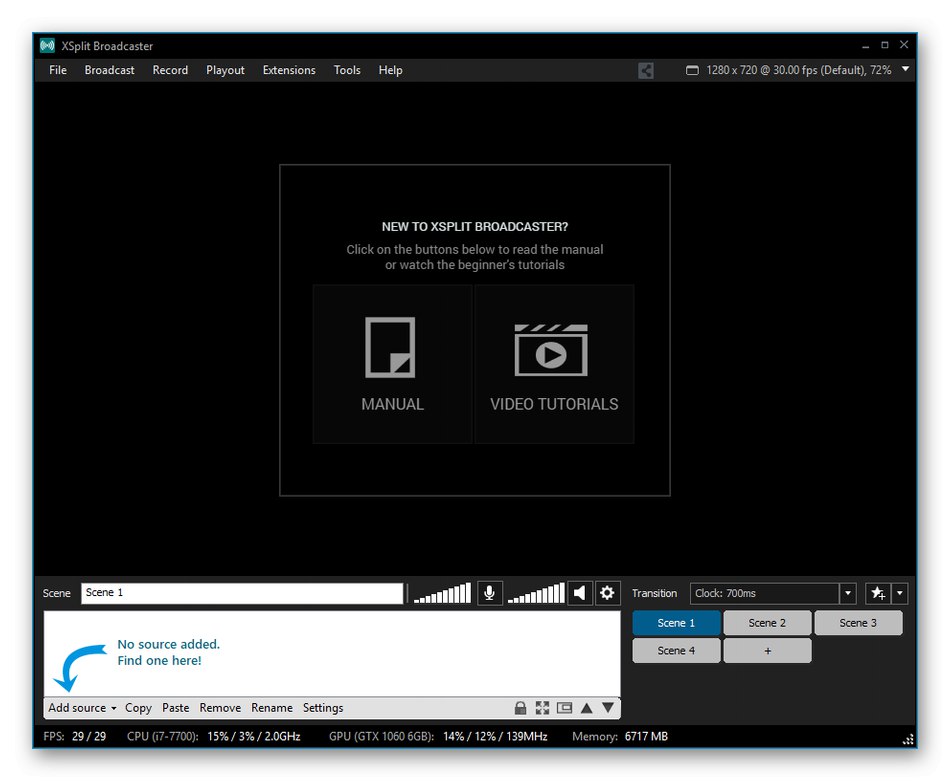Image resolution: width=950 pixels, height=781 pixels.
Task: Adjust the microphone volume level bars
Action: [x=442, y=593]
